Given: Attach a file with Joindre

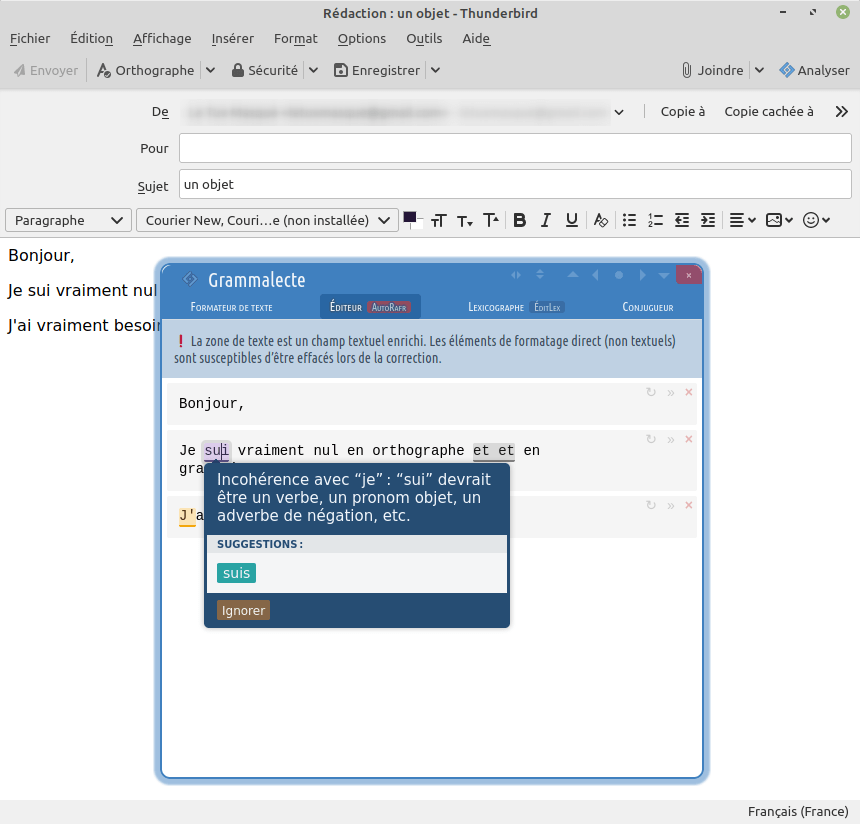Looking at the screenshot, I should coord(712,70).
